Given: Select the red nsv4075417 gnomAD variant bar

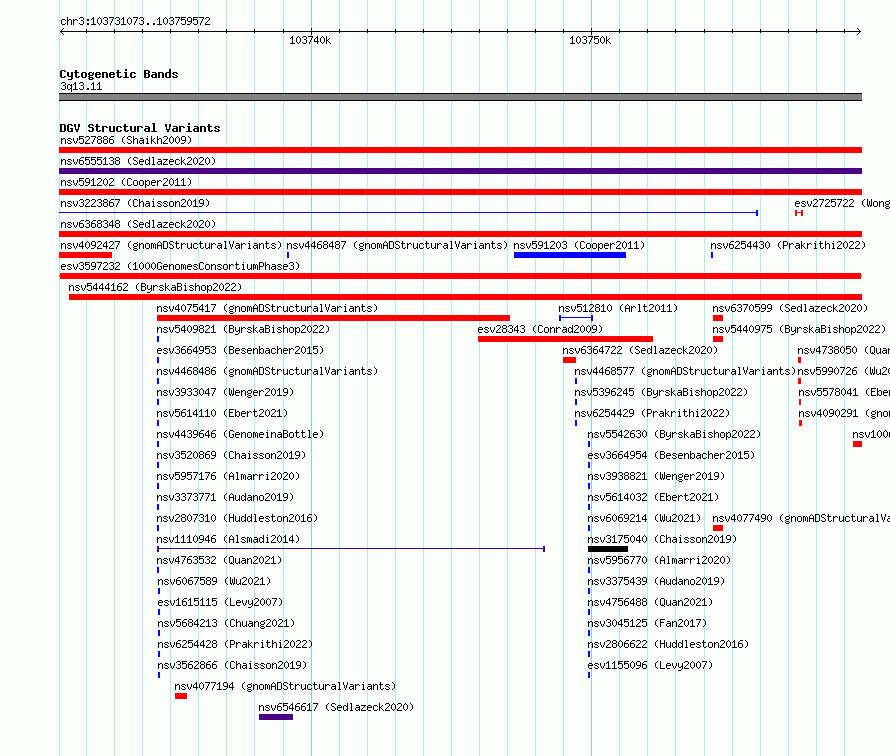Looking at the screenshot, I should point(333,318).
